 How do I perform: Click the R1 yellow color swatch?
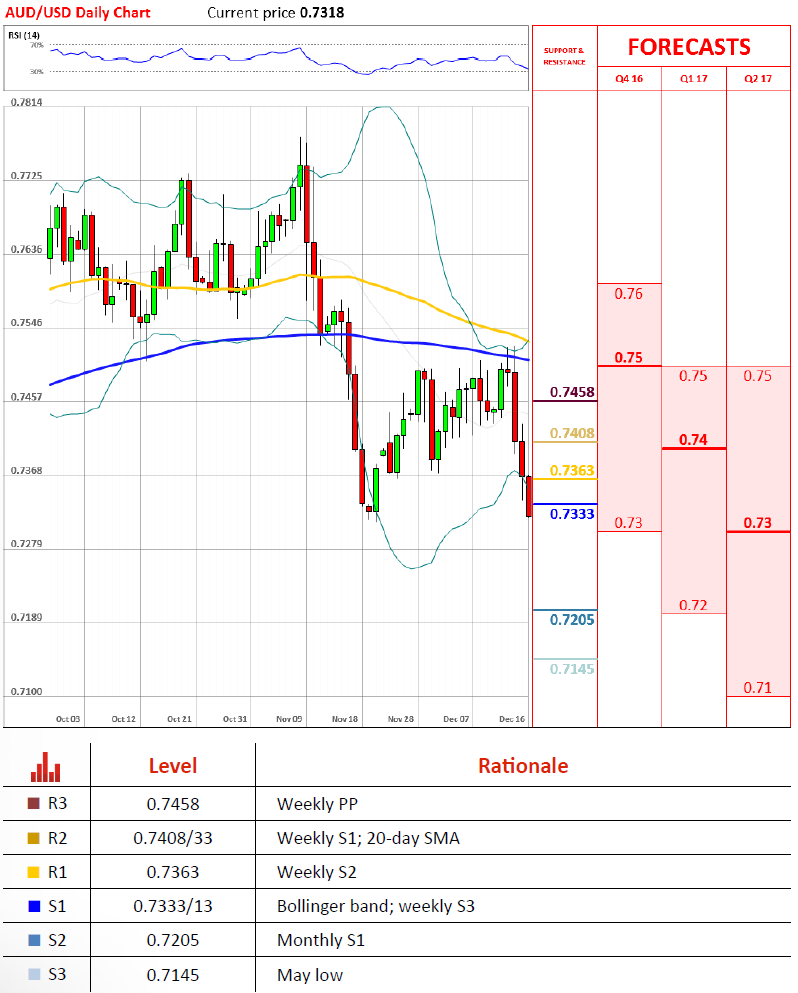[34, 872]
